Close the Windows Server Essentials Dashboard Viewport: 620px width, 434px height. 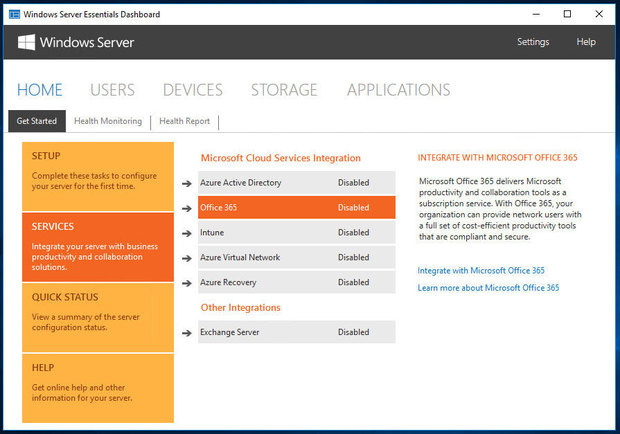pos(599,14)
